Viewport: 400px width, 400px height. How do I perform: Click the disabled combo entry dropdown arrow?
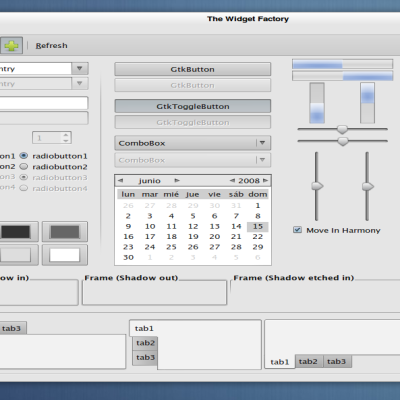pos(80,83)
